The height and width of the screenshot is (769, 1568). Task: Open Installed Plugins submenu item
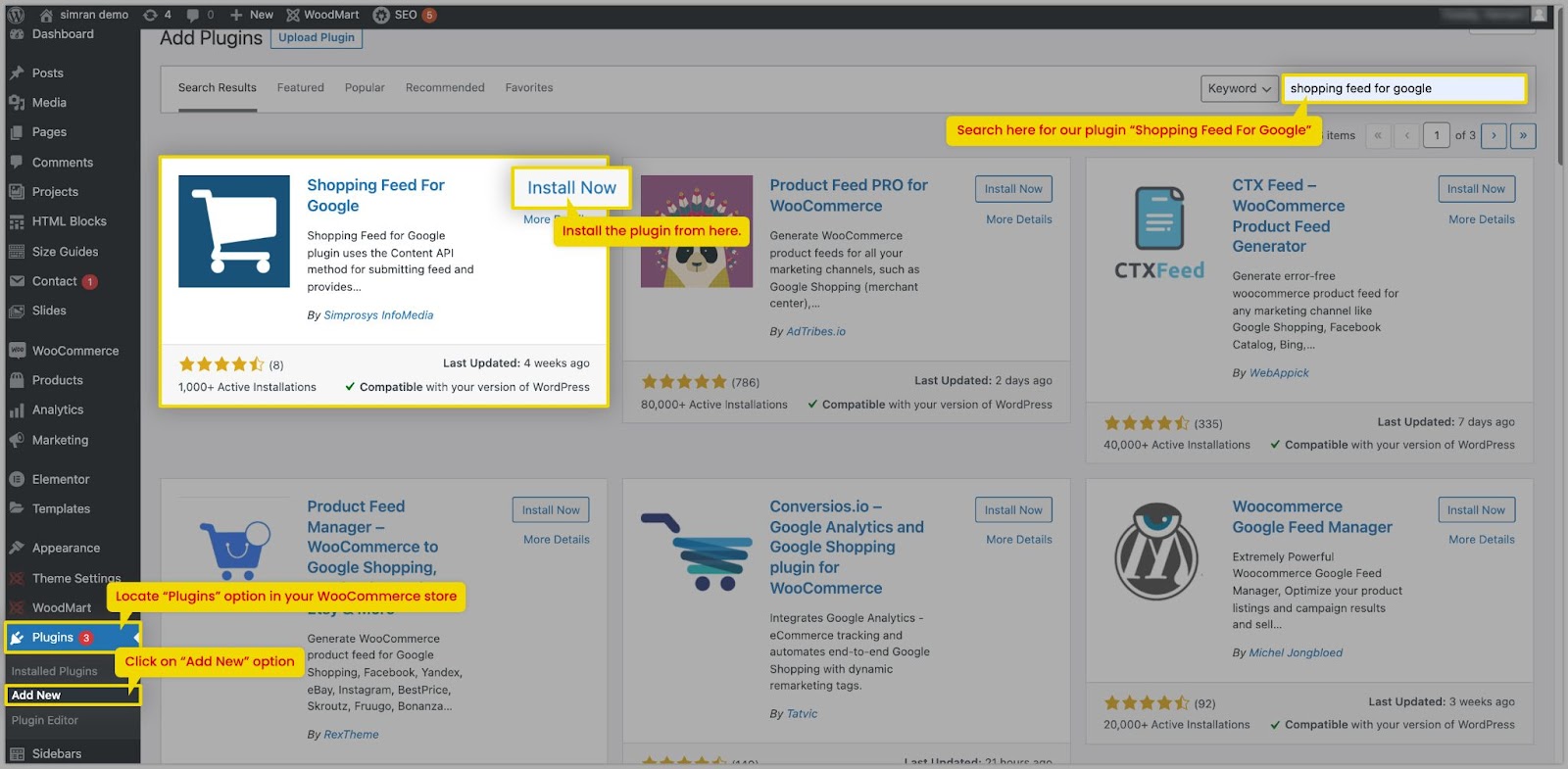[x=54, y=671]
